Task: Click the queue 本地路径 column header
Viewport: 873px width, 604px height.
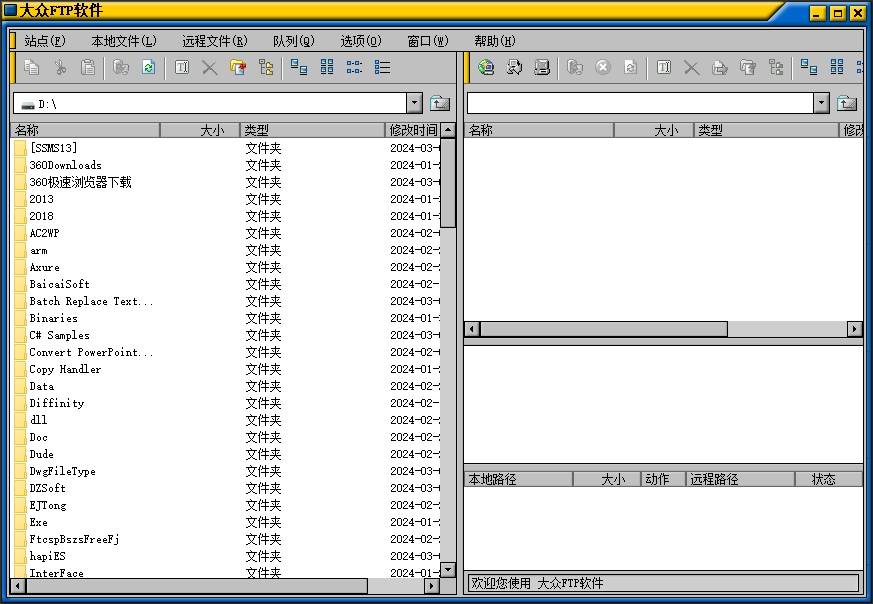Action: [x=518, y=479]
